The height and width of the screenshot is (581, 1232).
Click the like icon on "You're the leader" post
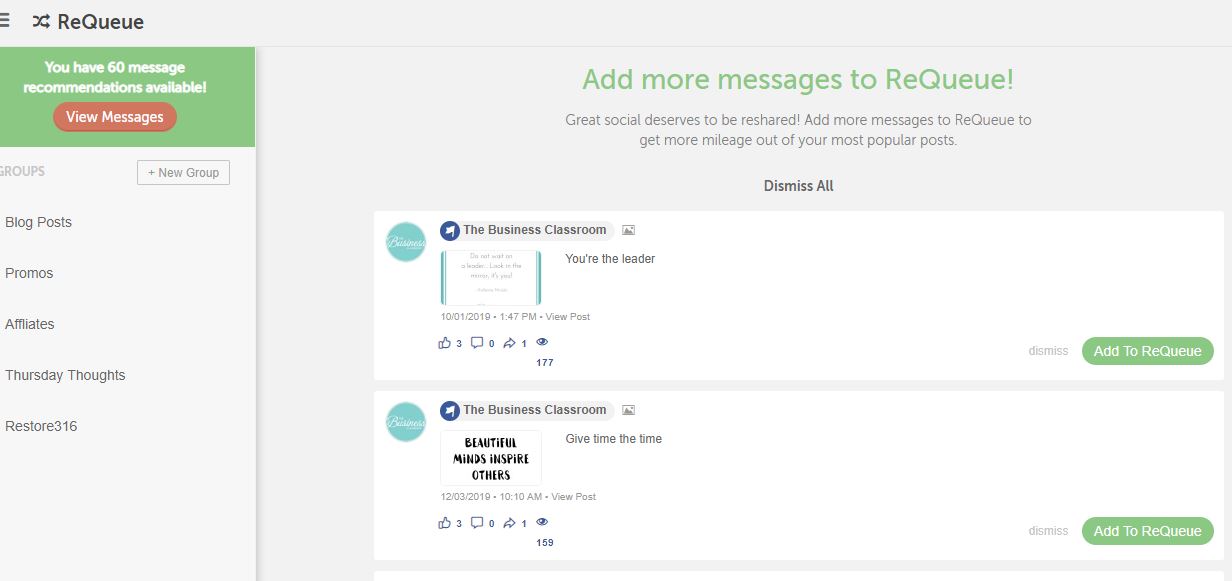[445, 343]
